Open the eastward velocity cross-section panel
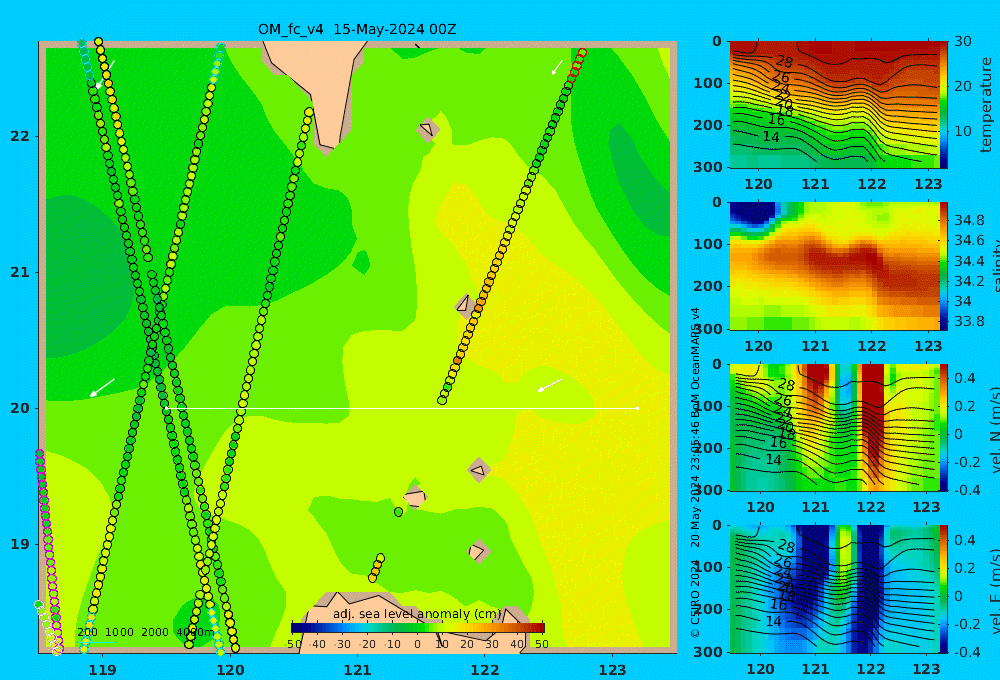This screenshot has width=1000, height=680. click(834, 589)
